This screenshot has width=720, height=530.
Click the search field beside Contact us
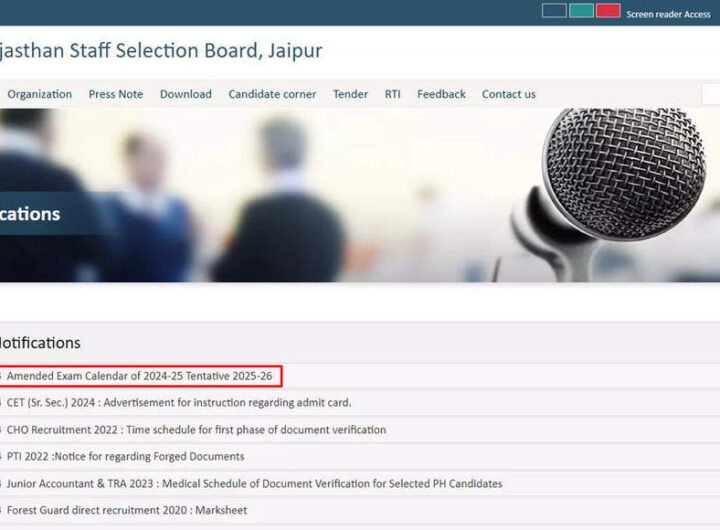pos(710,94)
